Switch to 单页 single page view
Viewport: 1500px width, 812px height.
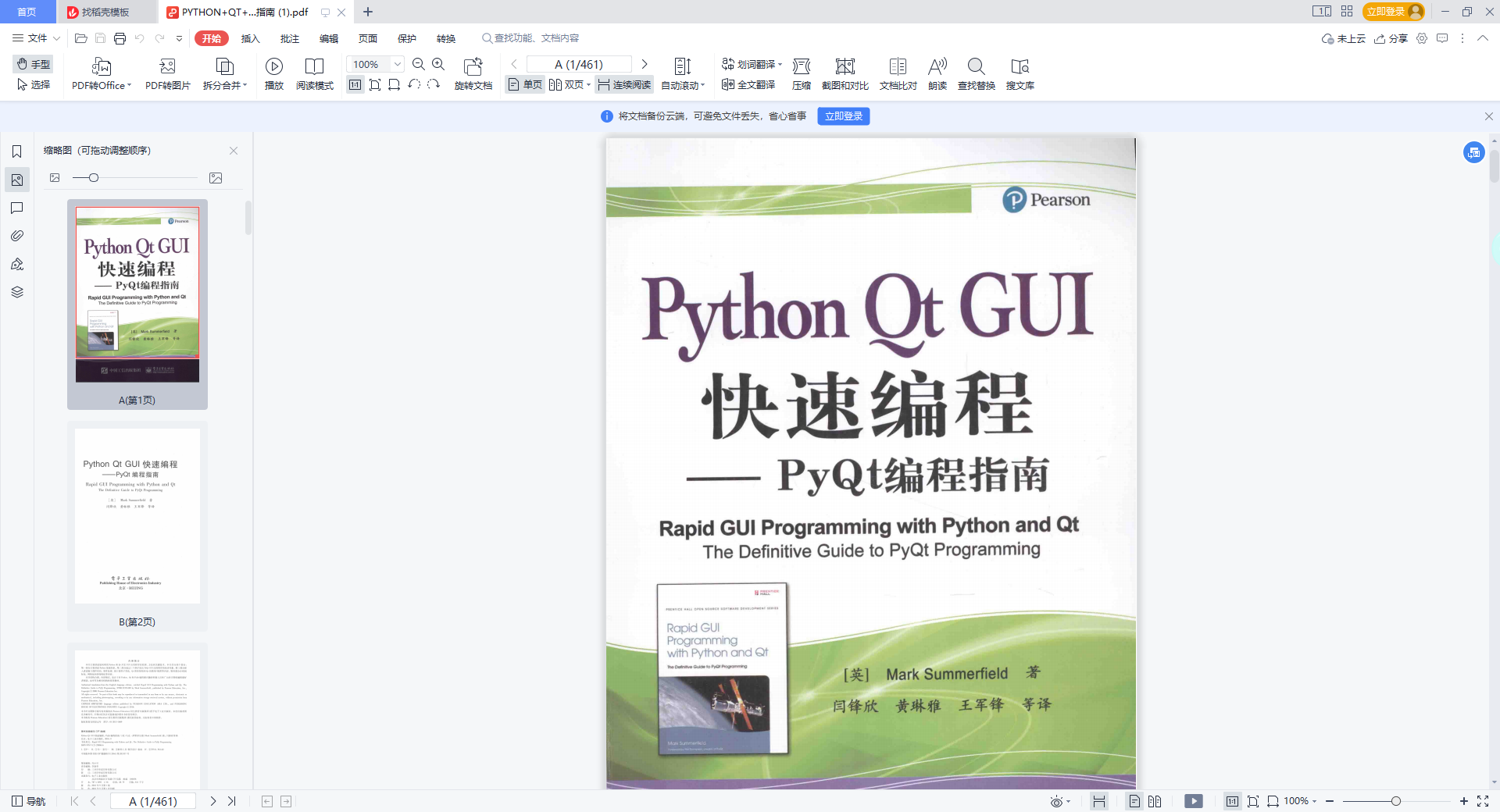point(525,85)
